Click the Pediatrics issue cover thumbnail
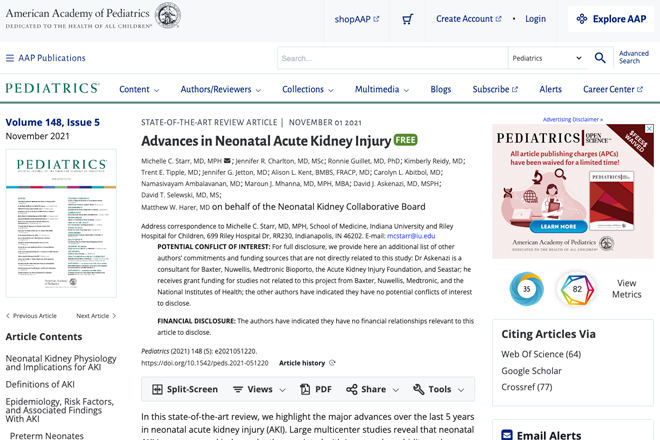The image size is (660, 440). 61,223
